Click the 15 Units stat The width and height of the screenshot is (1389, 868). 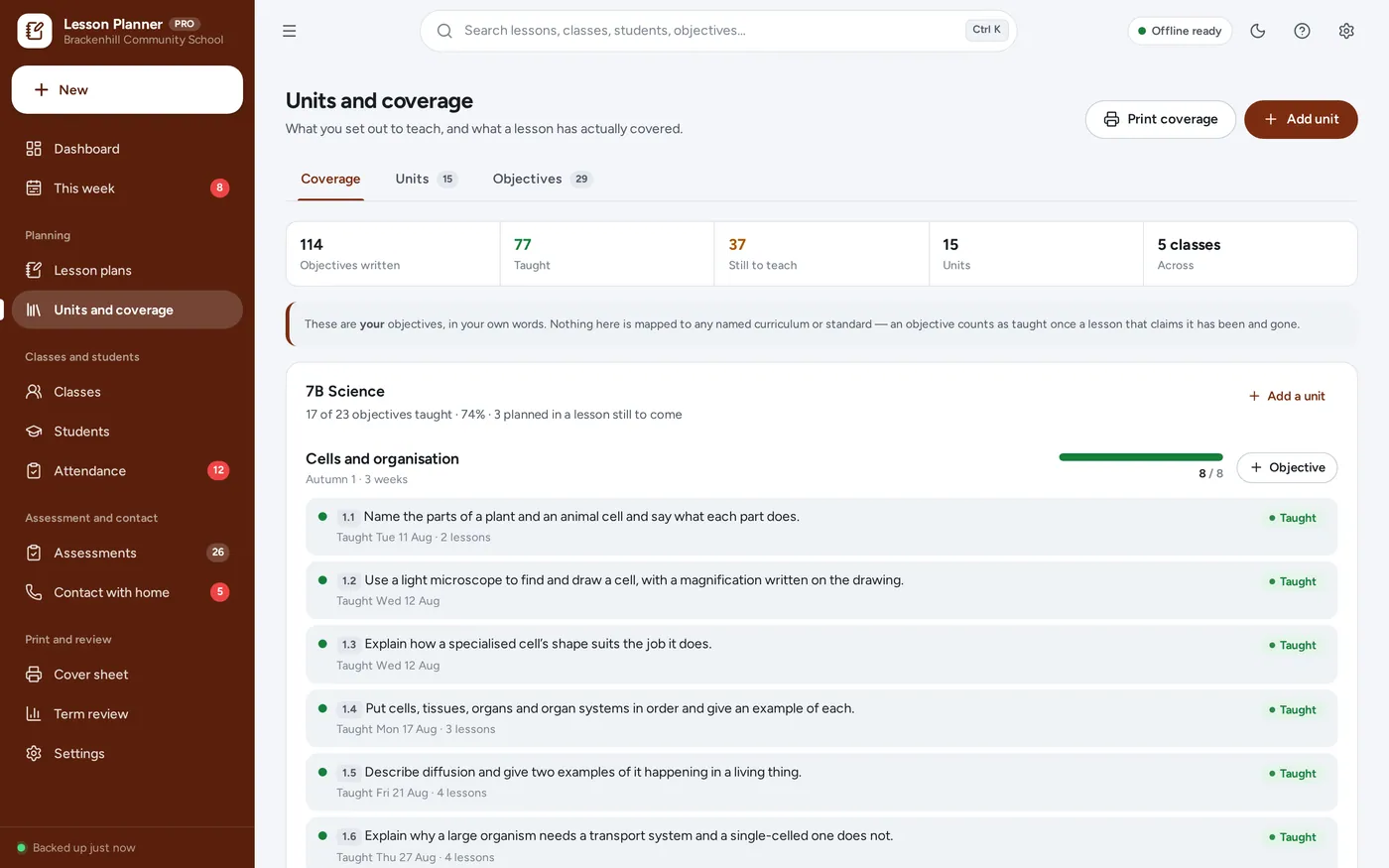tap(1036, 254)
